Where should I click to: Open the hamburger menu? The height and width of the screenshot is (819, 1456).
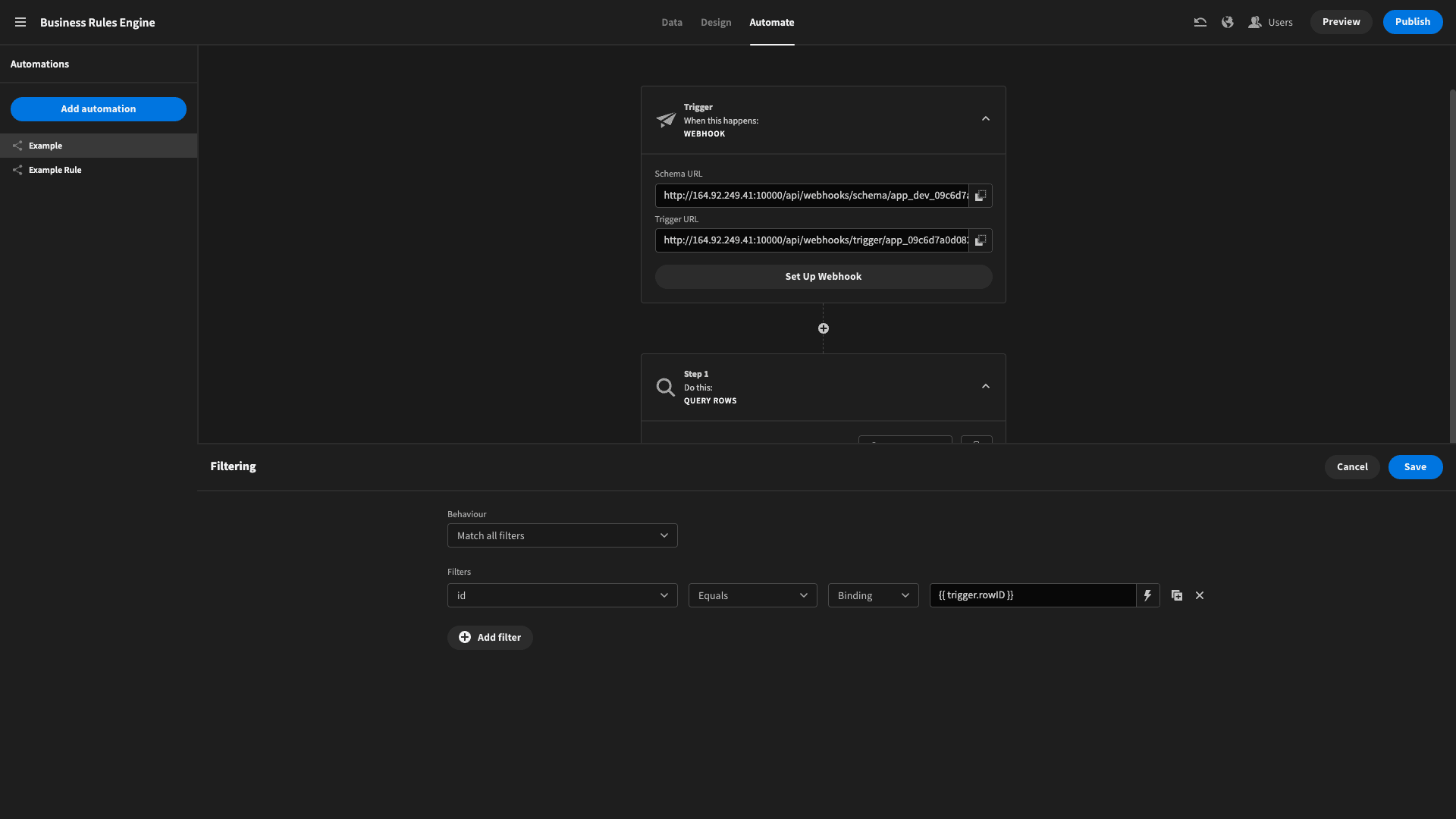[20, 23]
